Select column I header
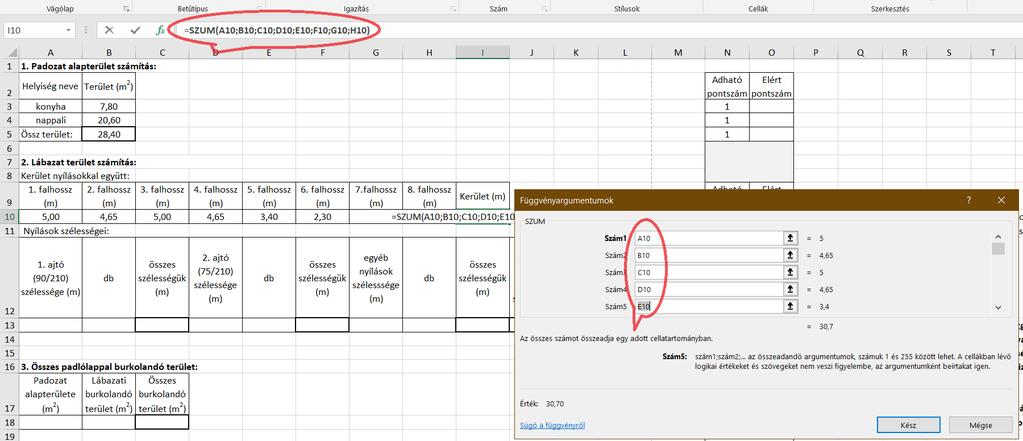This screenshot has height=441, width=1023. pyautogui.click(x=482, y=53)
